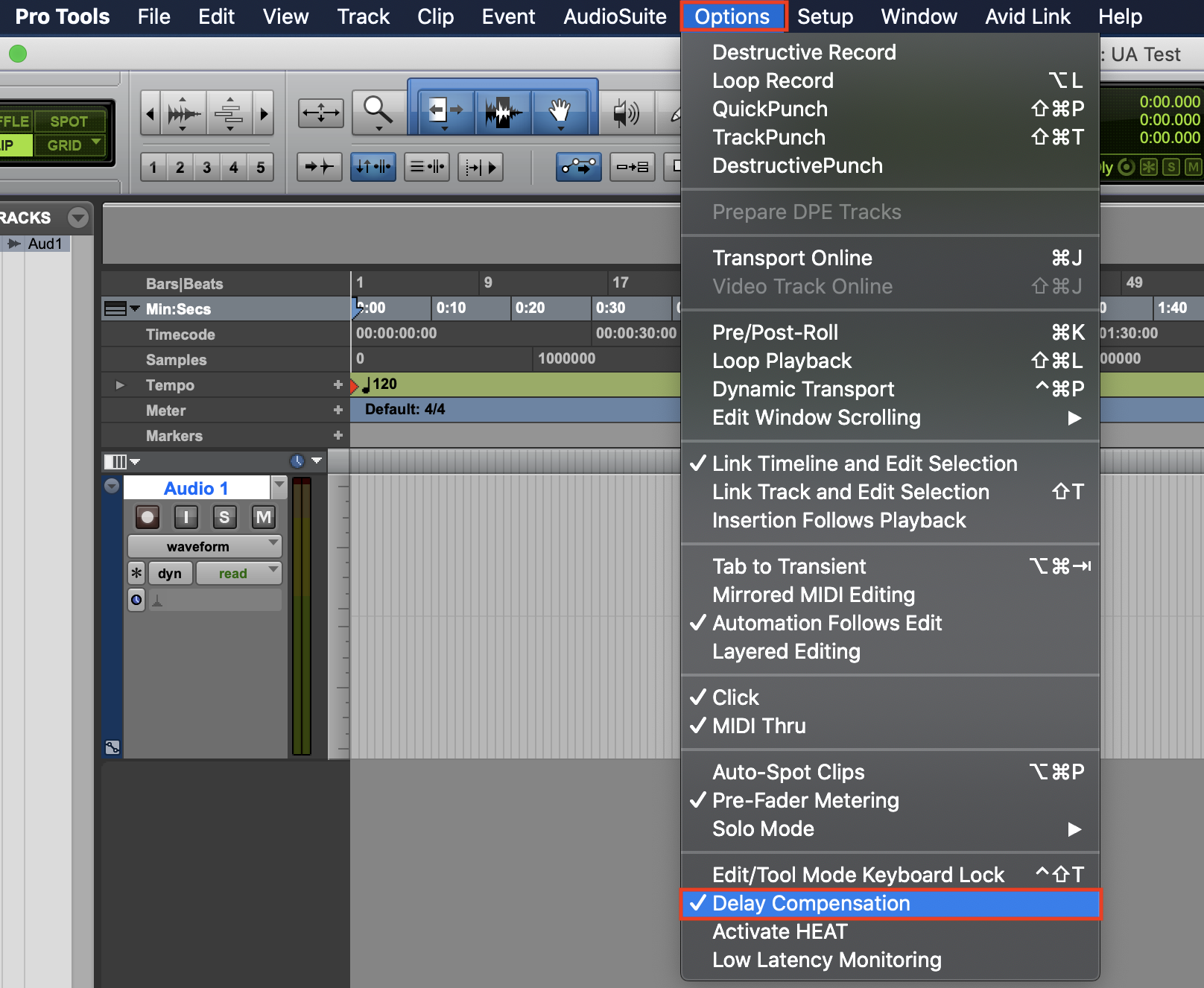Toggle input monitoring on Audio 1
The width and height of the screenshot is (1204, 988).
point(186,517)
